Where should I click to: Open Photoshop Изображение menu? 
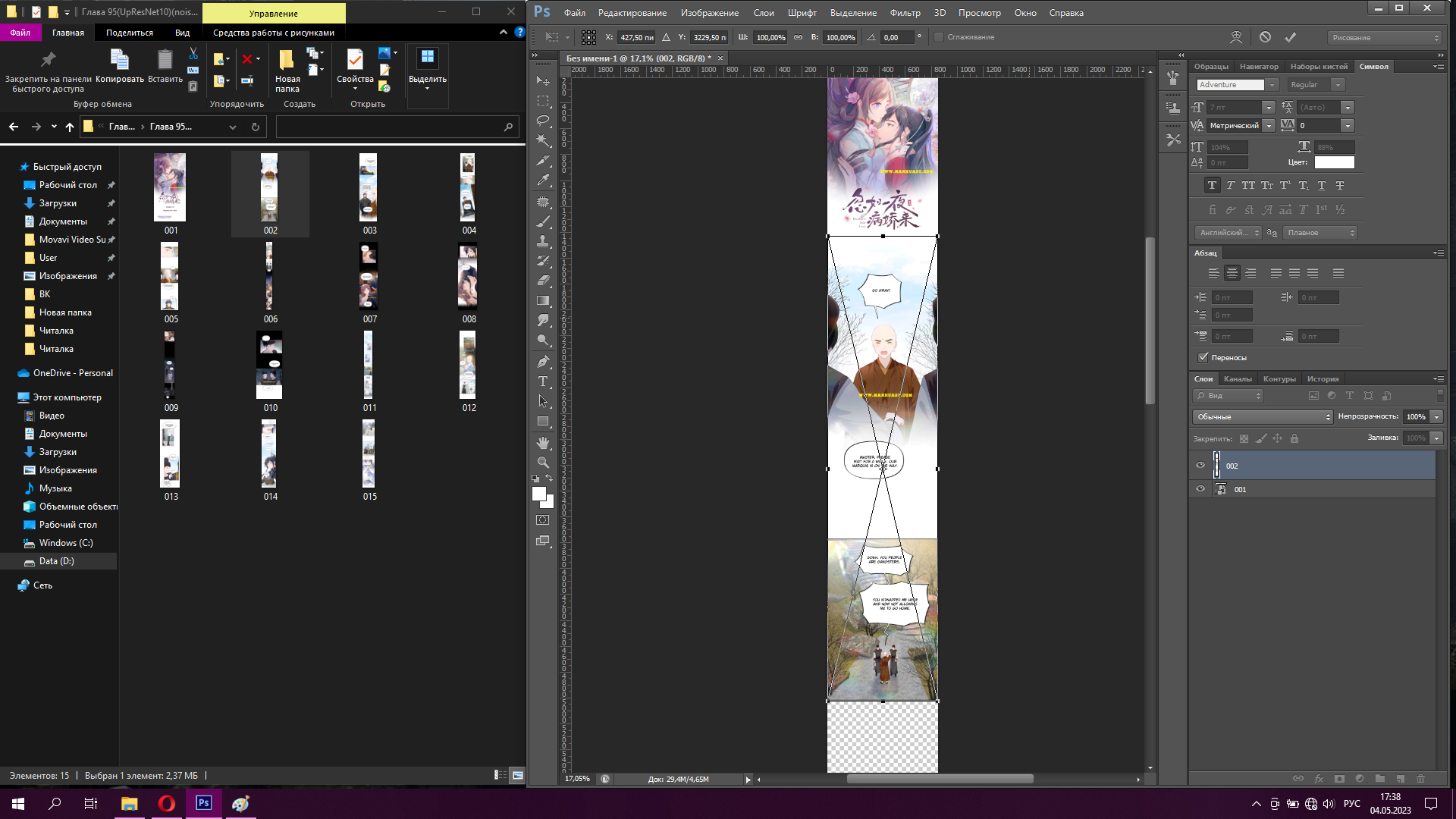710,13
